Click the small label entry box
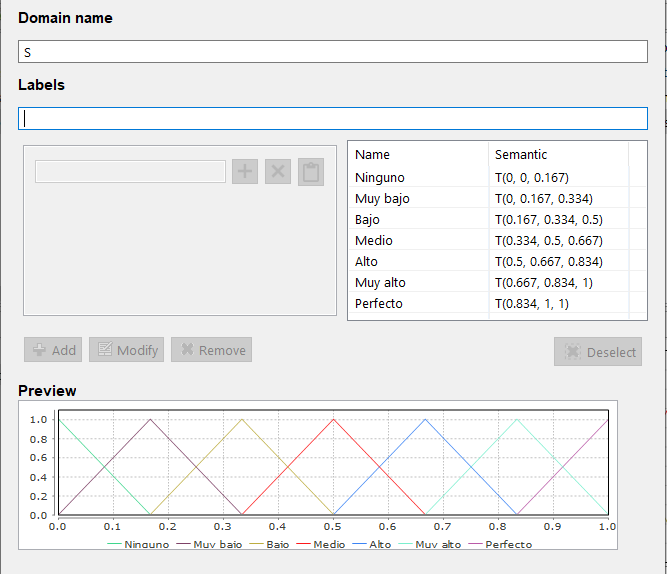Image resolution: width=667 pixels, height=574 pixels. (130, 171)
